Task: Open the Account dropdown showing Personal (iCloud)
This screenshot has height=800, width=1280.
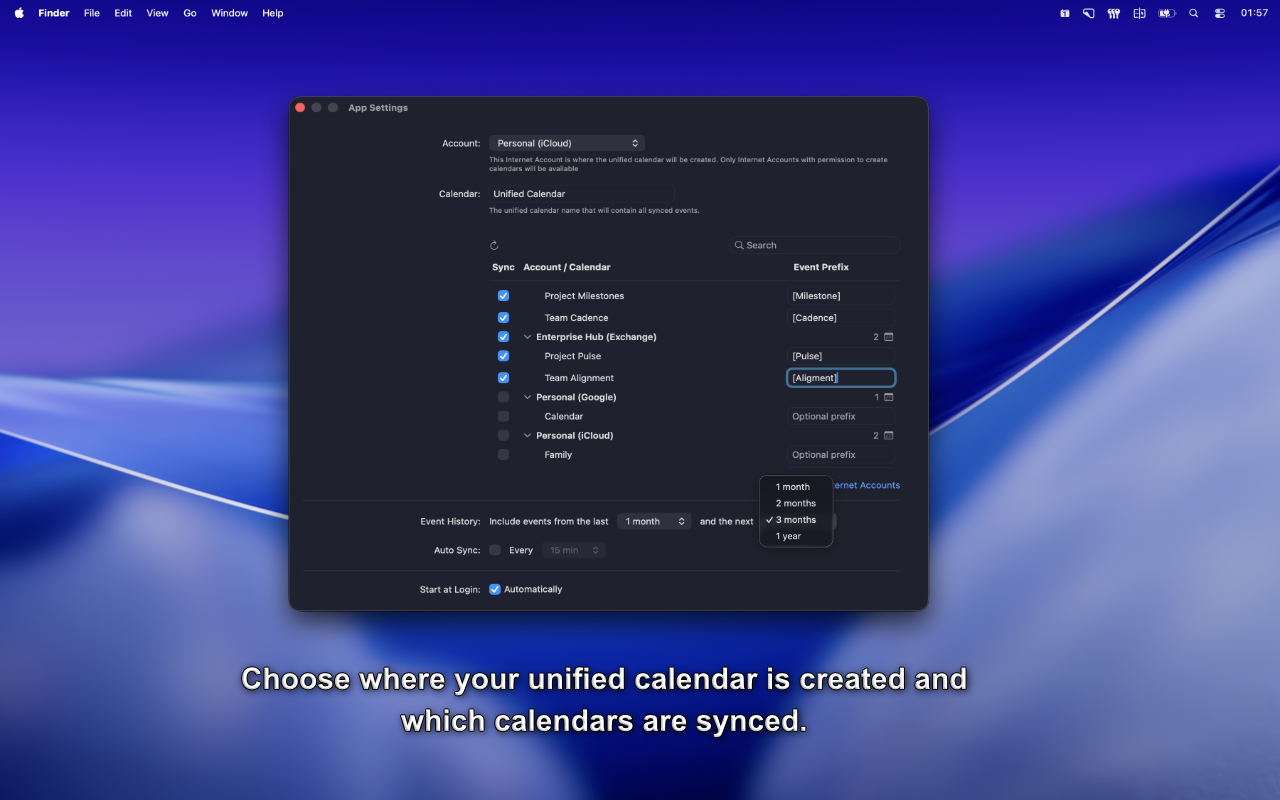Action: coord(567,142)
